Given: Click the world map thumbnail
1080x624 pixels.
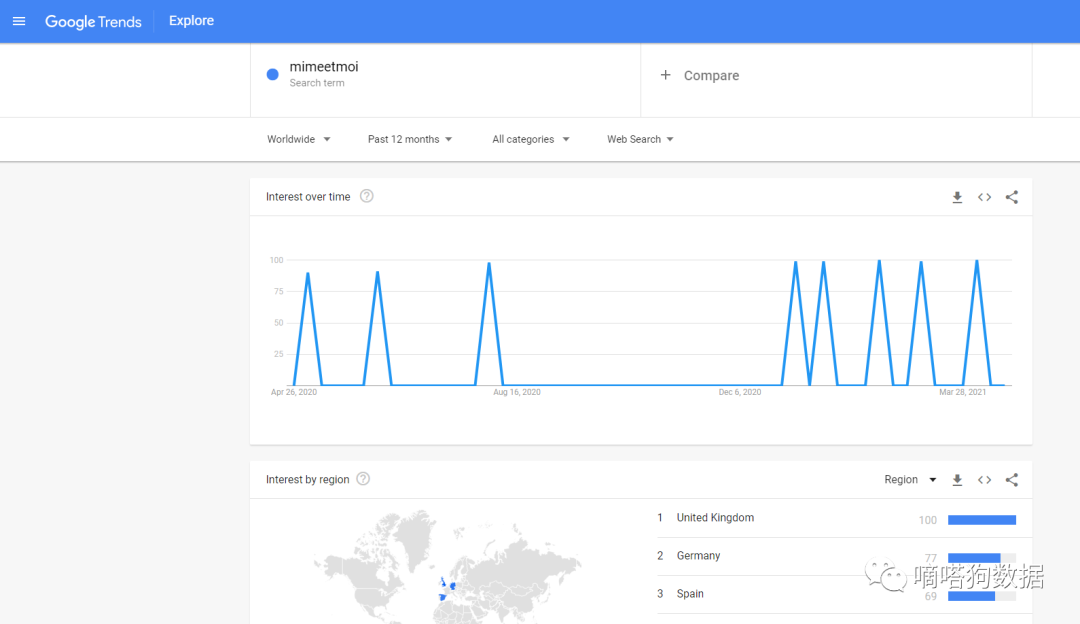Looking at the screenshot, I should (x=448, y=567).
